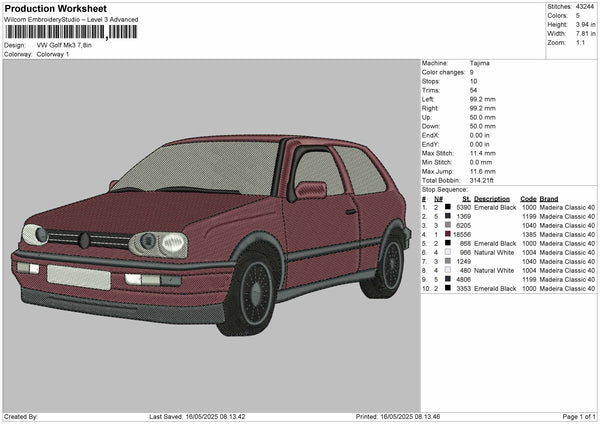
Task: Click the Code column header
Action: [x=528, y=198]
